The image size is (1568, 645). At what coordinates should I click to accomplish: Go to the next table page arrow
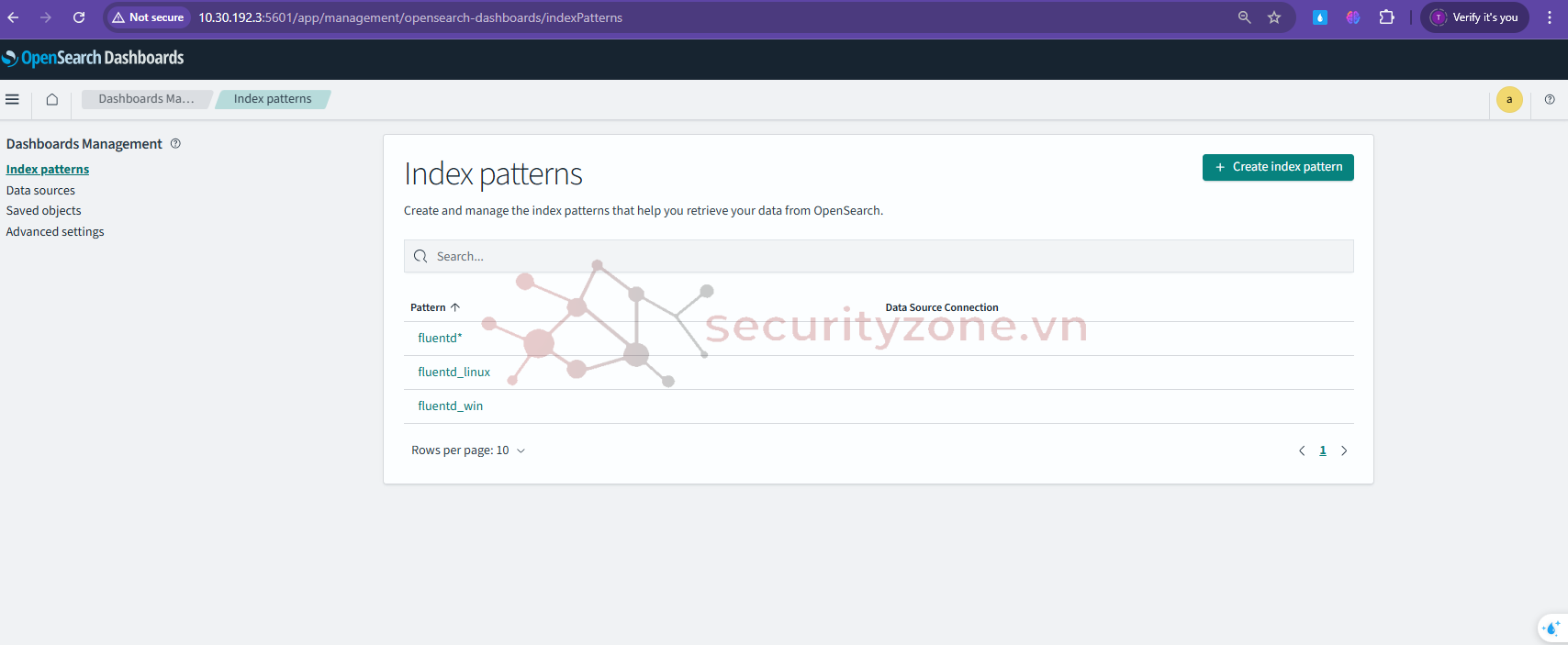[x=1344, y=450]
